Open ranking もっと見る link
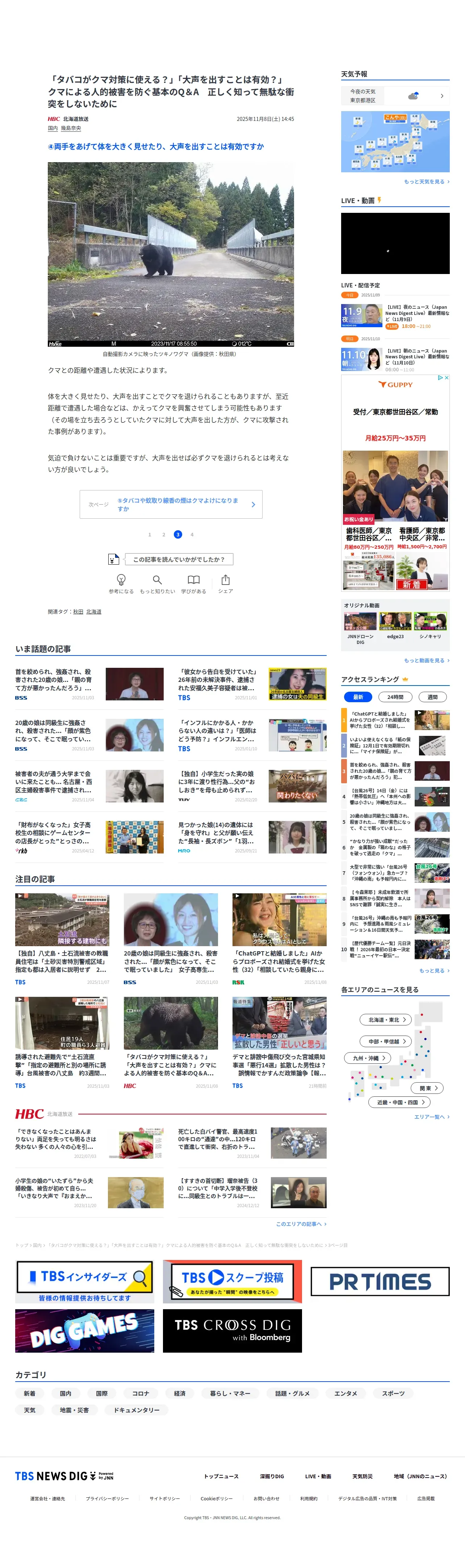The height and width of the screenshot is (1568, 465). tap(434, 970)
